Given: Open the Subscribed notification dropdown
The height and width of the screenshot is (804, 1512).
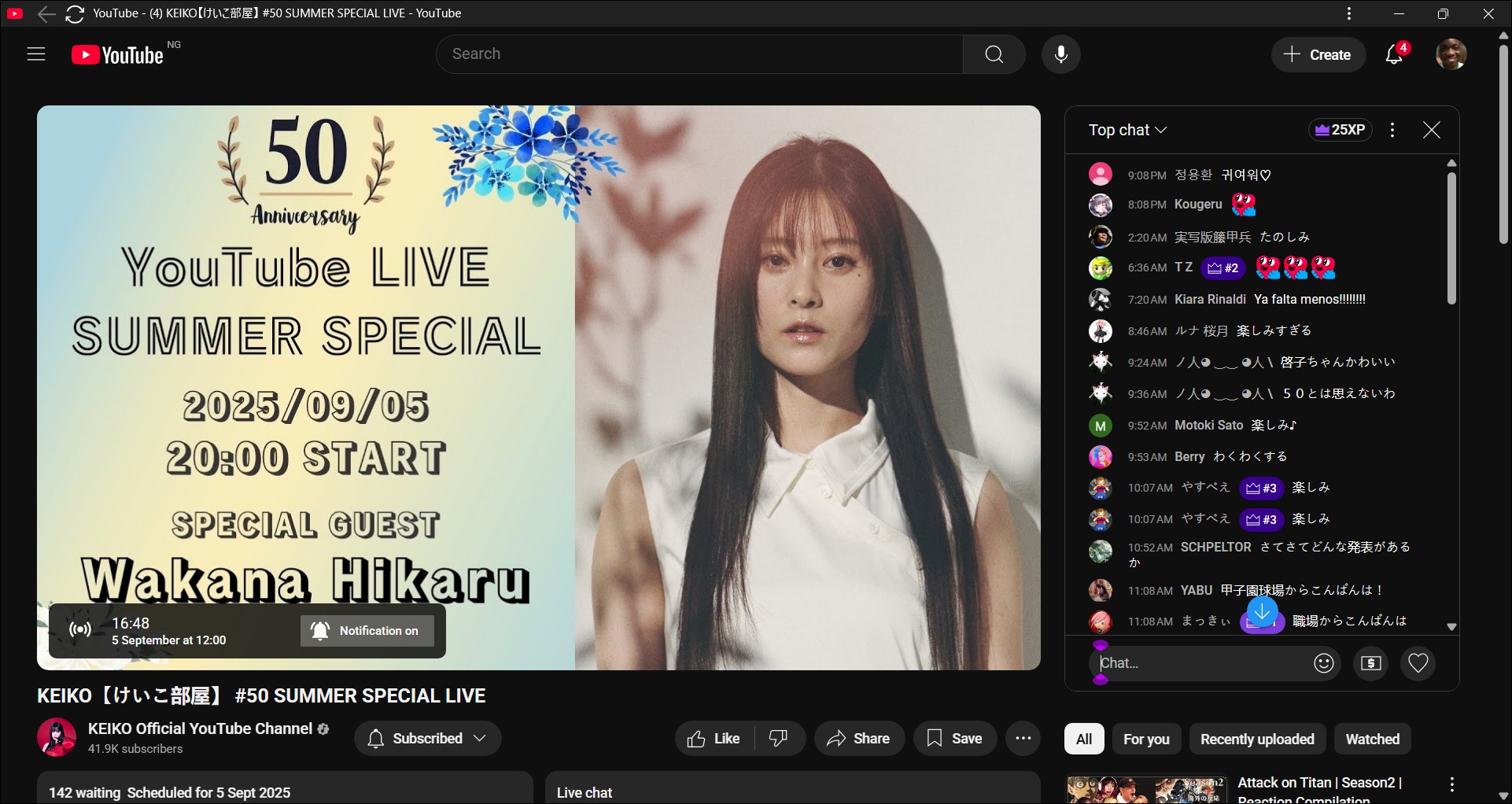Looking at the screenshot, I should (x=428, y=739).
